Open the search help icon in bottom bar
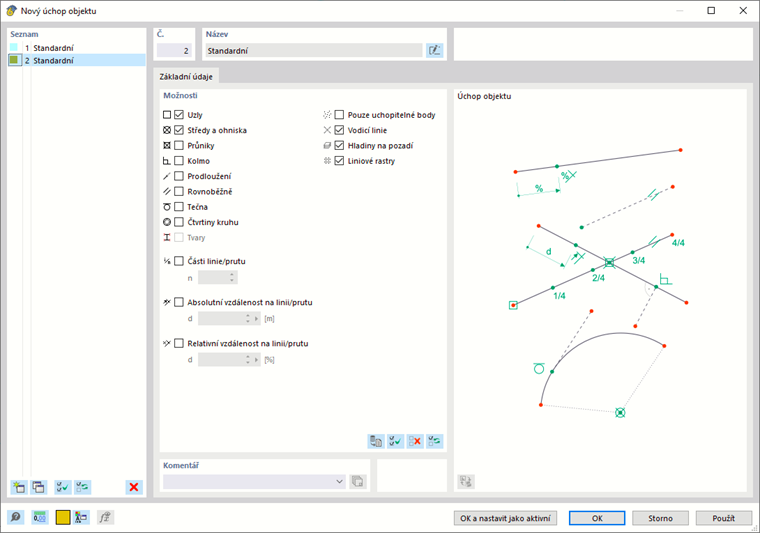Image resolution: width=760 pixels, height=533 pixels. [x=16, y=517]
